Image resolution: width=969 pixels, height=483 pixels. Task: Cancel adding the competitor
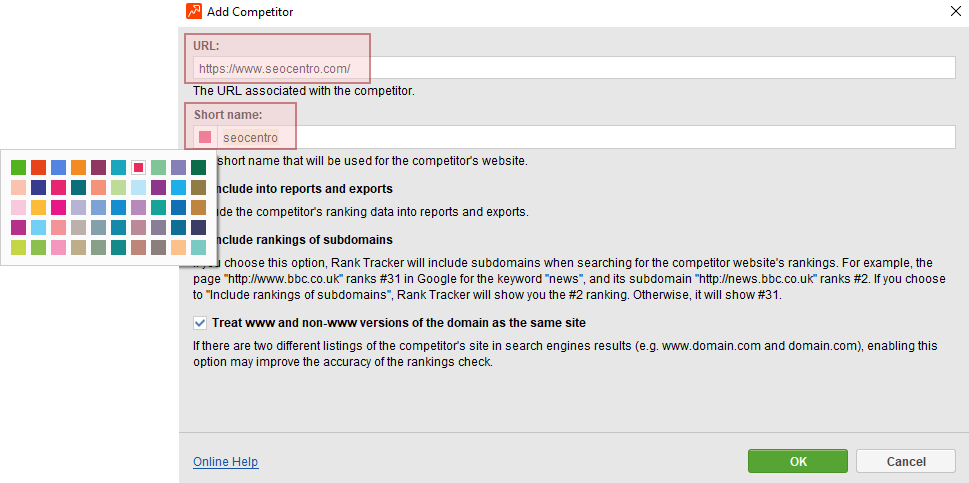coord(906,461)
